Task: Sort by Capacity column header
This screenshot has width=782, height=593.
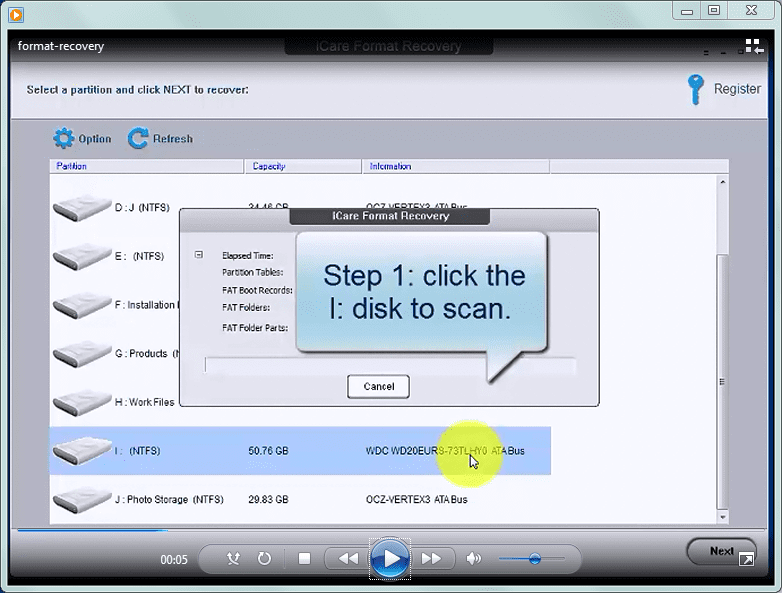Action: pyautogui.click(x=303, y=166)
